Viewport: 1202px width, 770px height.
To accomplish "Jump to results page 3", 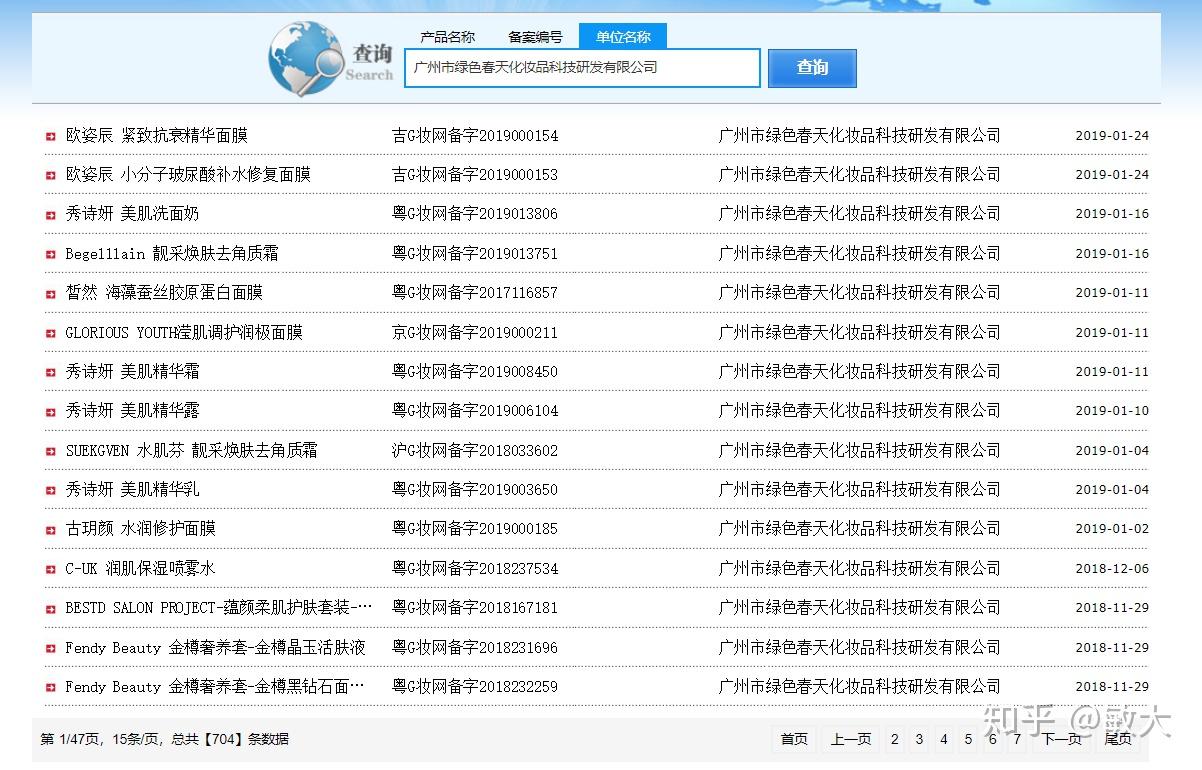I will pyautogui.click(x=919, y=739).
